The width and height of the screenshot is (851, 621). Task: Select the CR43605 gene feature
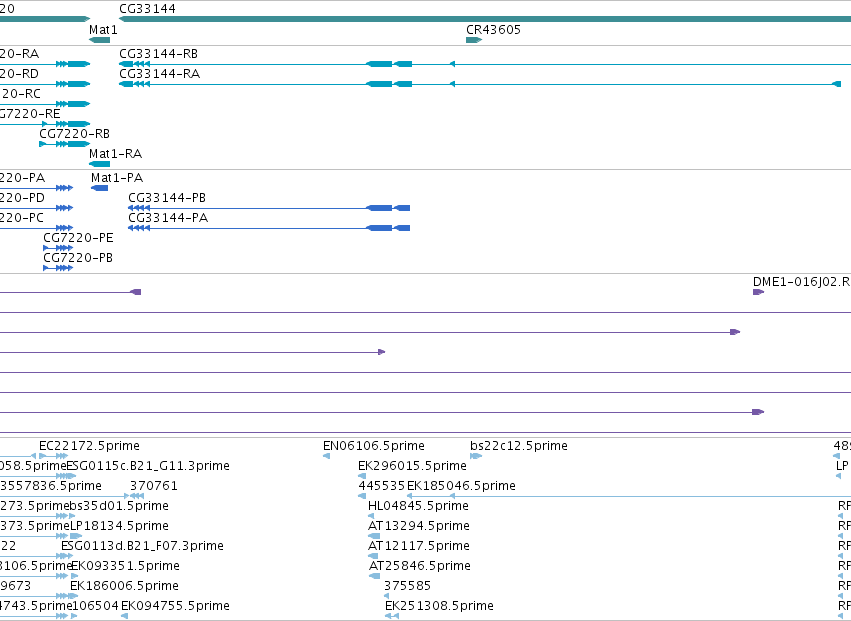click(x=474, y=40)
